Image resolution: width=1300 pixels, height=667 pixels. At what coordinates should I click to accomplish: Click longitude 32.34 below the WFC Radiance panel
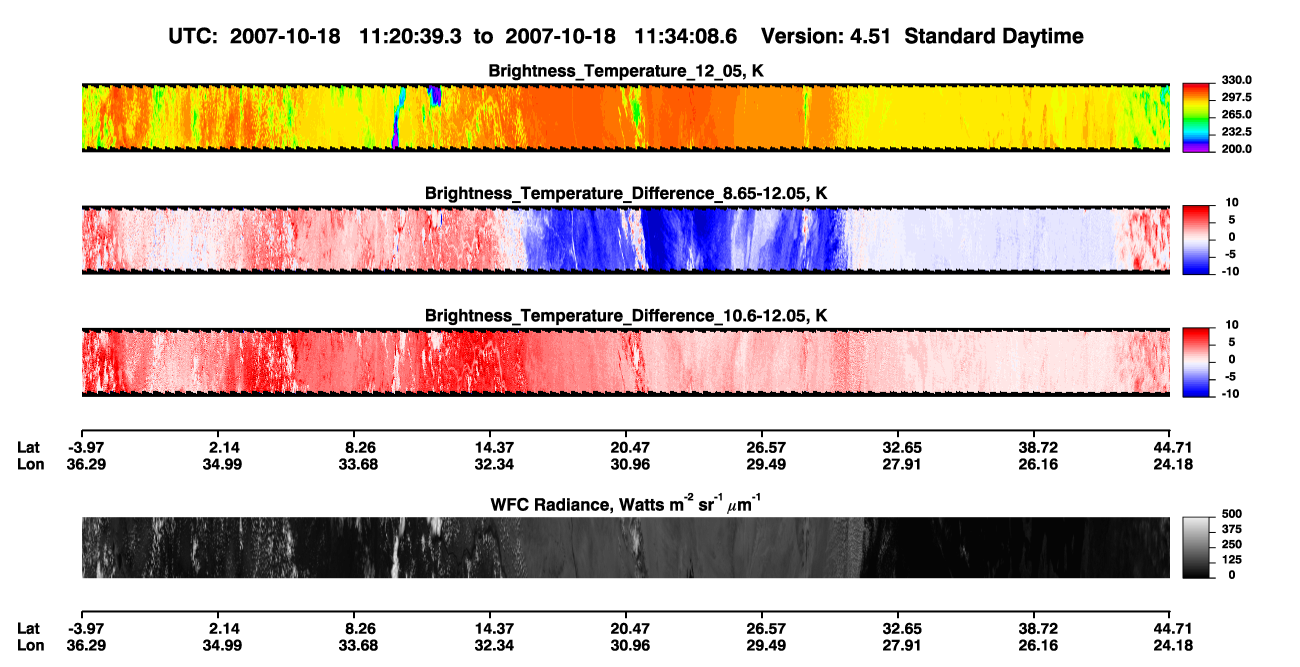[496, 645]
